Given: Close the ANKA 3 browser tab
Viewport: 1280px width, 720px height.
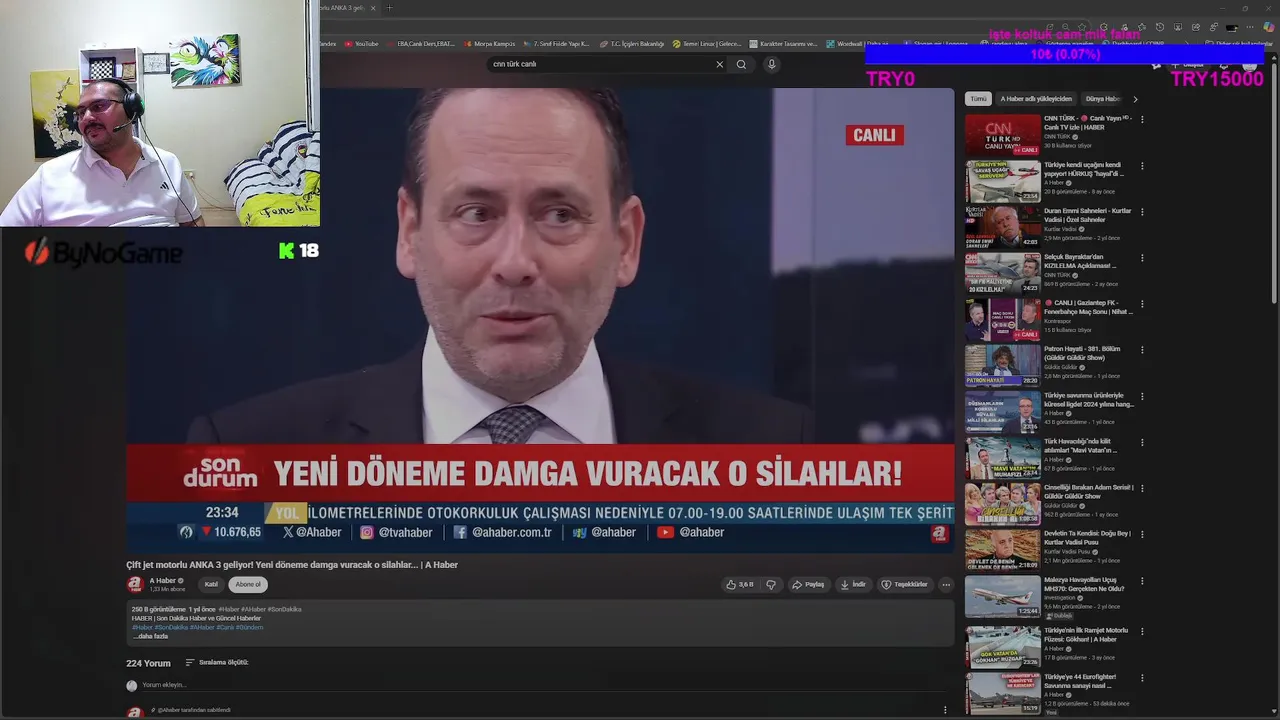Looking at the screenshot, I should (373, 8).
